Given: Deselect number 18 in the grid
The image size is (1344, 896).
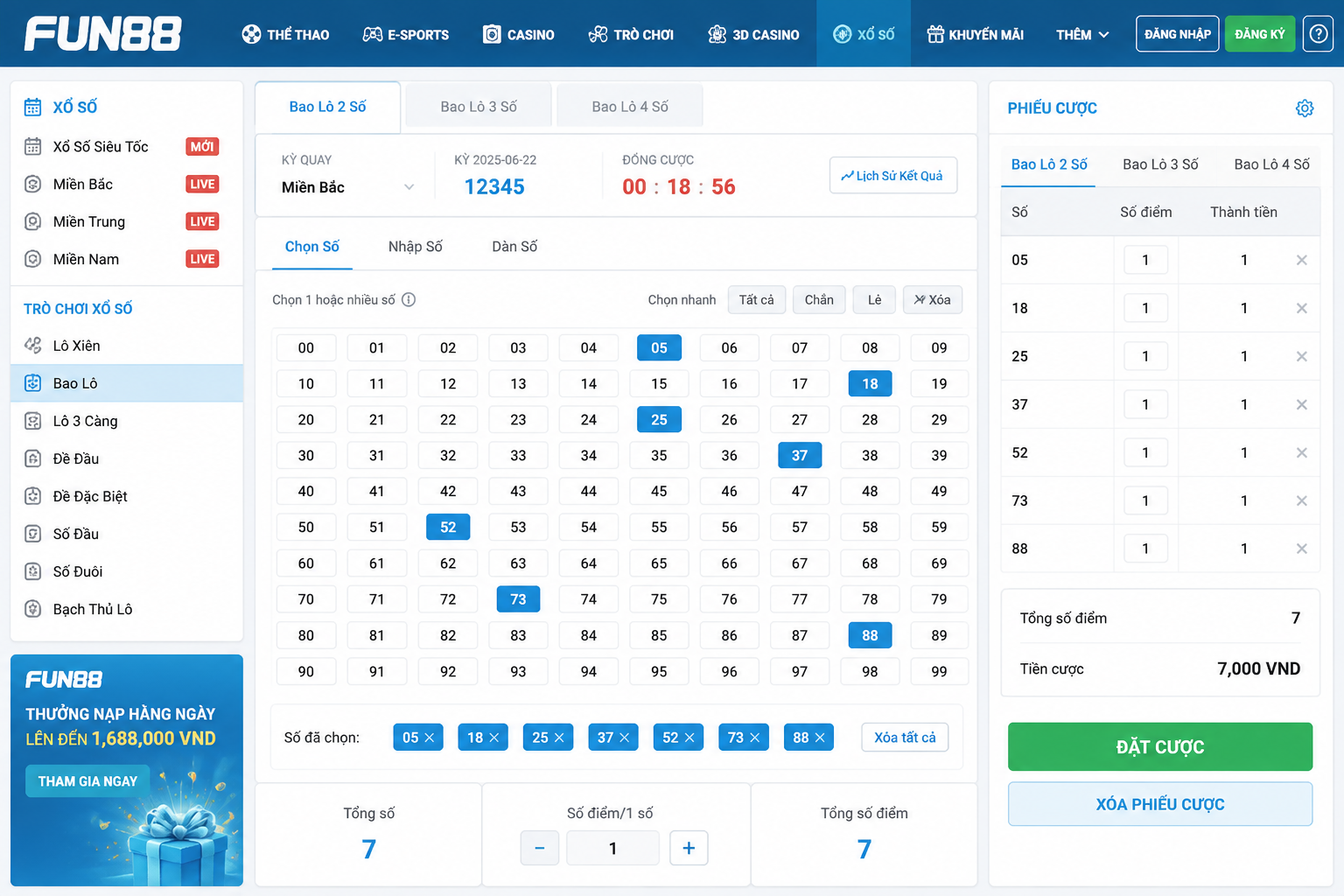Looking at the screenshot, I should (870, 383).
